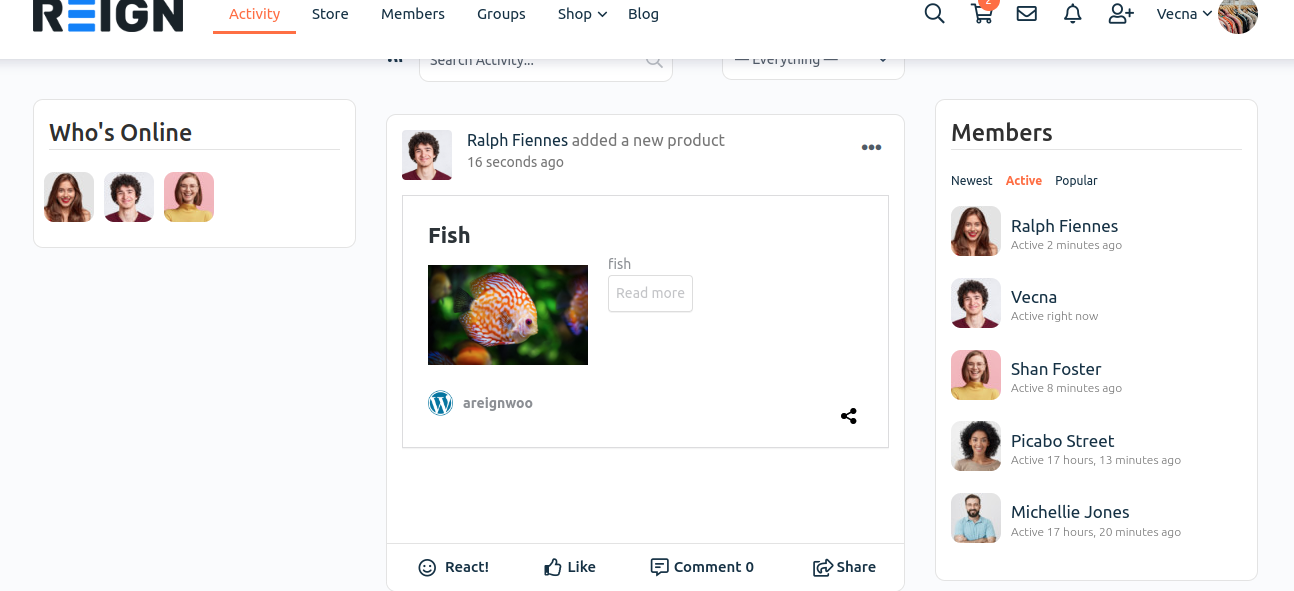
Task: Open the Everything activity filter dropdown
Action: coord(812,62)
